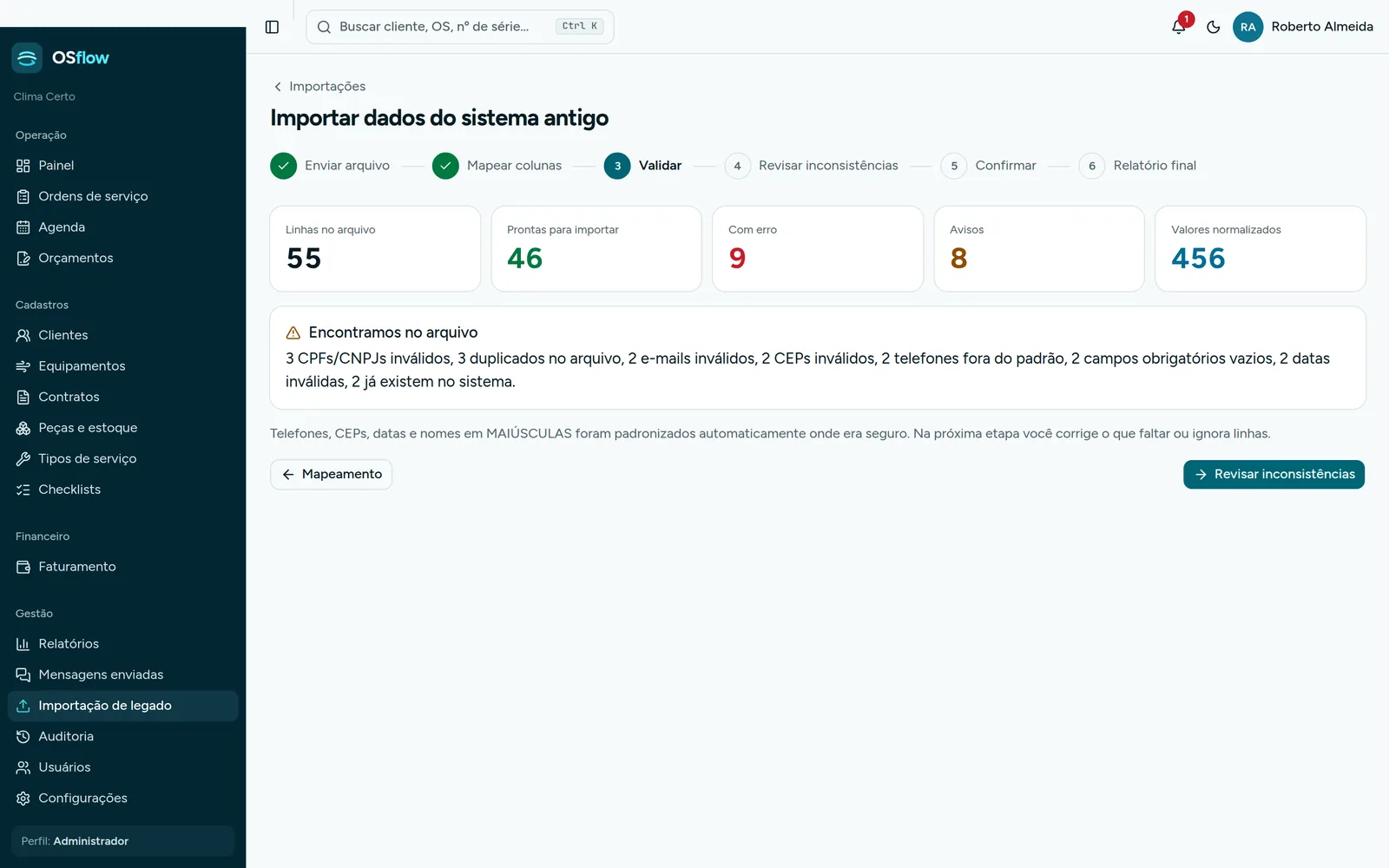The image size is (1389, 868).
Task: Click the Linhas no arquivo card
Action: tap(375, 248)
